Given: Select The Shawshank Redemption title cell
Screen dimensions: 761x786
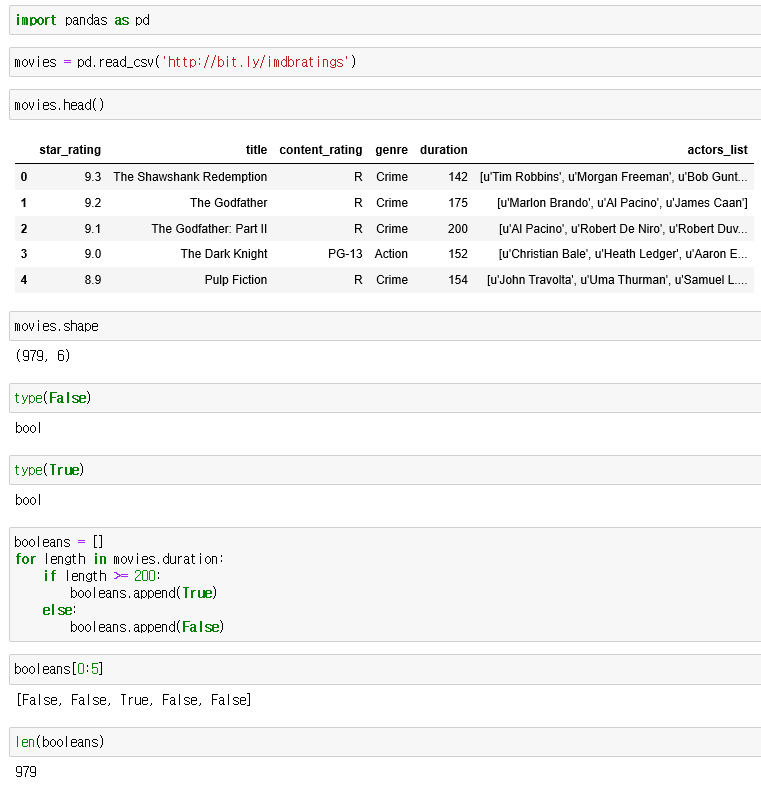Looking at the screenshot, I should pyautogui.click(x=190, y=177).
